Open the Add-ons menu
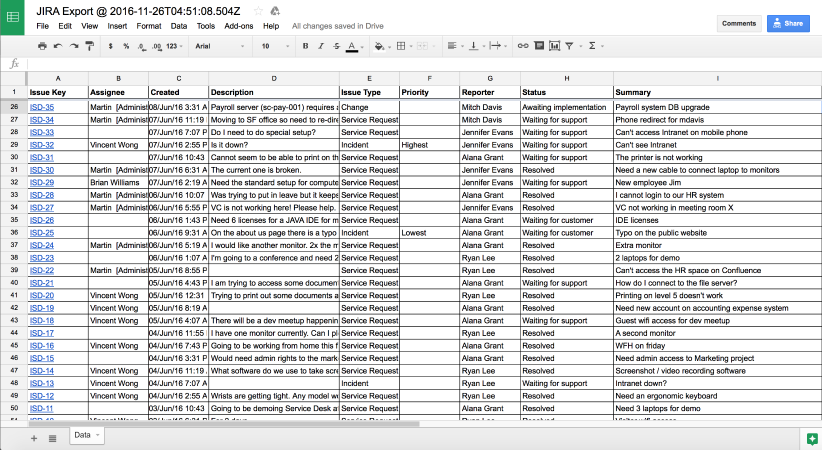The width and height of the screenshot is (822, 450). [x=239, y=26]
